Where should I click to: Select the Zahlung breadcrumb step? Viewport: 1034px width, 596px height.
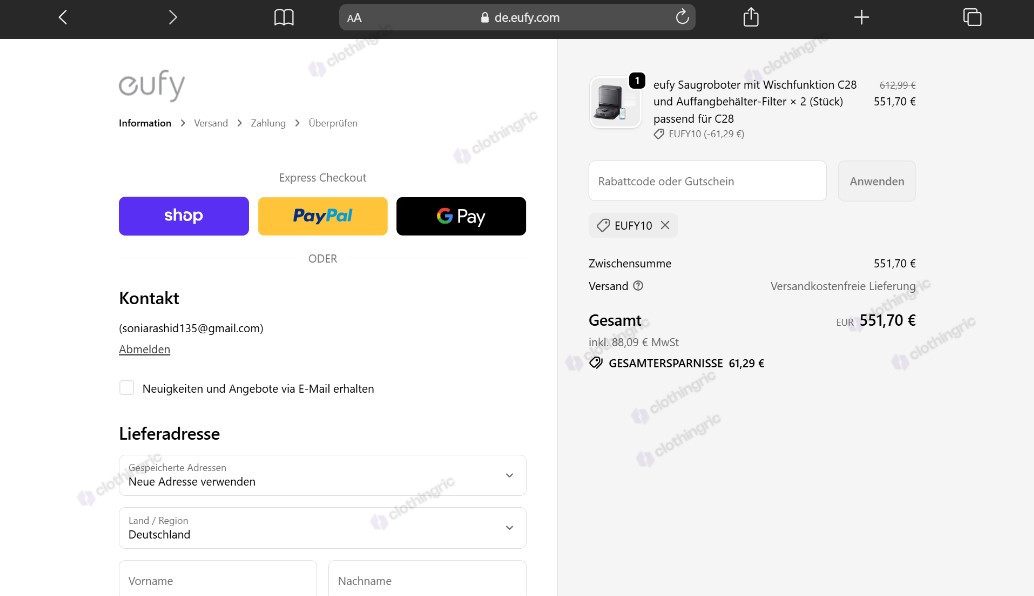pyautogui.click(x=268, y=123)
